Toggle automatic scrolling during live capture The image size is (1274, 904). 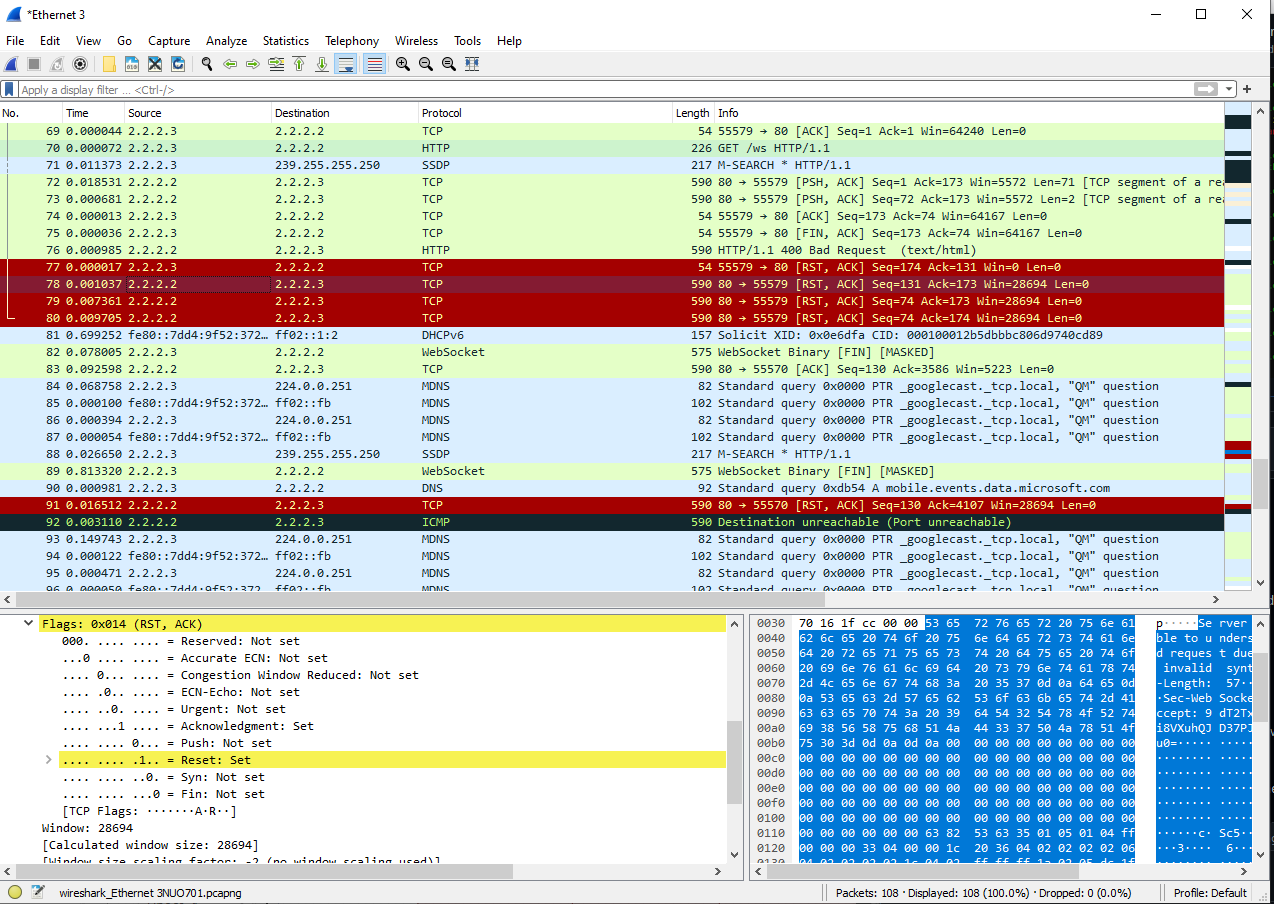(x=345, y=64)
